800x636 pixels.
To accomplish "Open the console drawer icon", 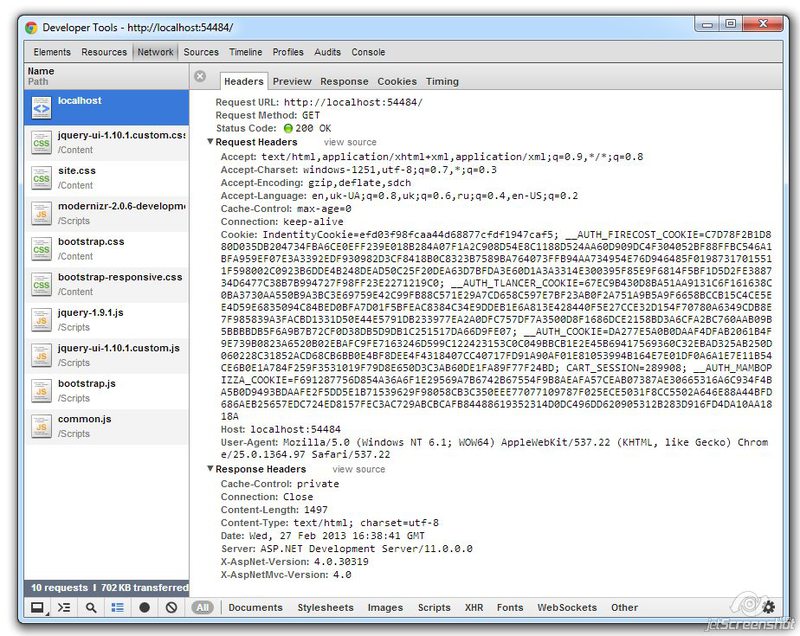I will coord(63,607).
